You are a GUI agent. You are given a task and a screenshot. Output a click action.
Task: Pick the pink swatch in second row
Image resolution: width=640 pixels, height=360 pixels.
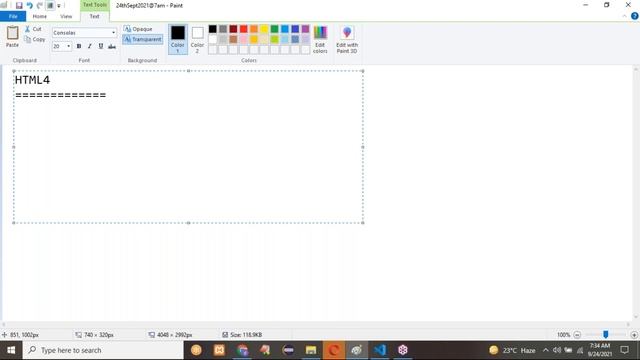click(x=244, y=39)
